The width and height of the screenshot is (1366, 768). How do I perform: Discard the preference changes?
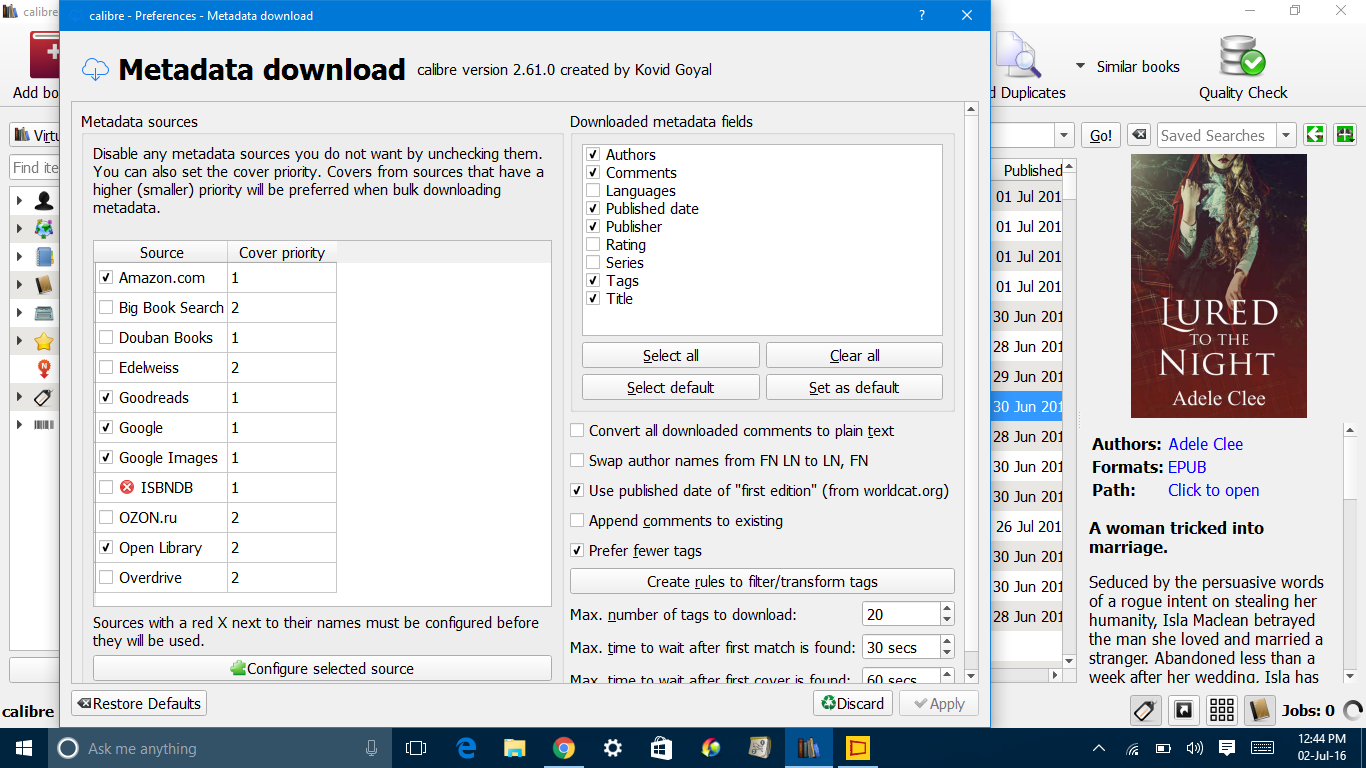tap(853, 703)
